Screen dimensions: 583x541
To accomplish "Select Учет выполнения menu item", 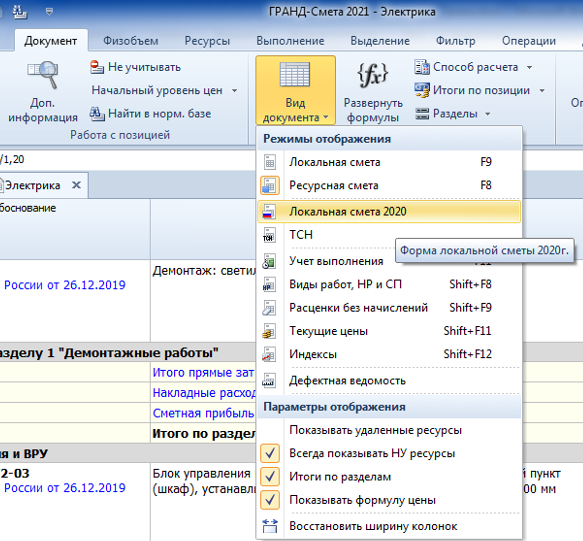I will pyautogui.click(x=389, y=261).
